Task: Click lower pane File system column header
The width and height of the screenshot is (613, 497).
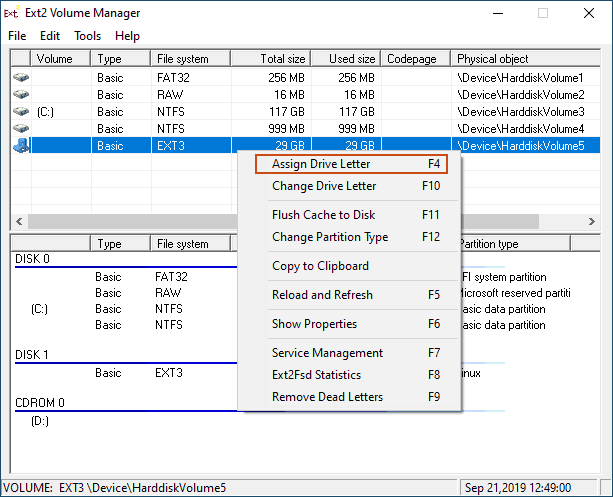Action: 191,244
